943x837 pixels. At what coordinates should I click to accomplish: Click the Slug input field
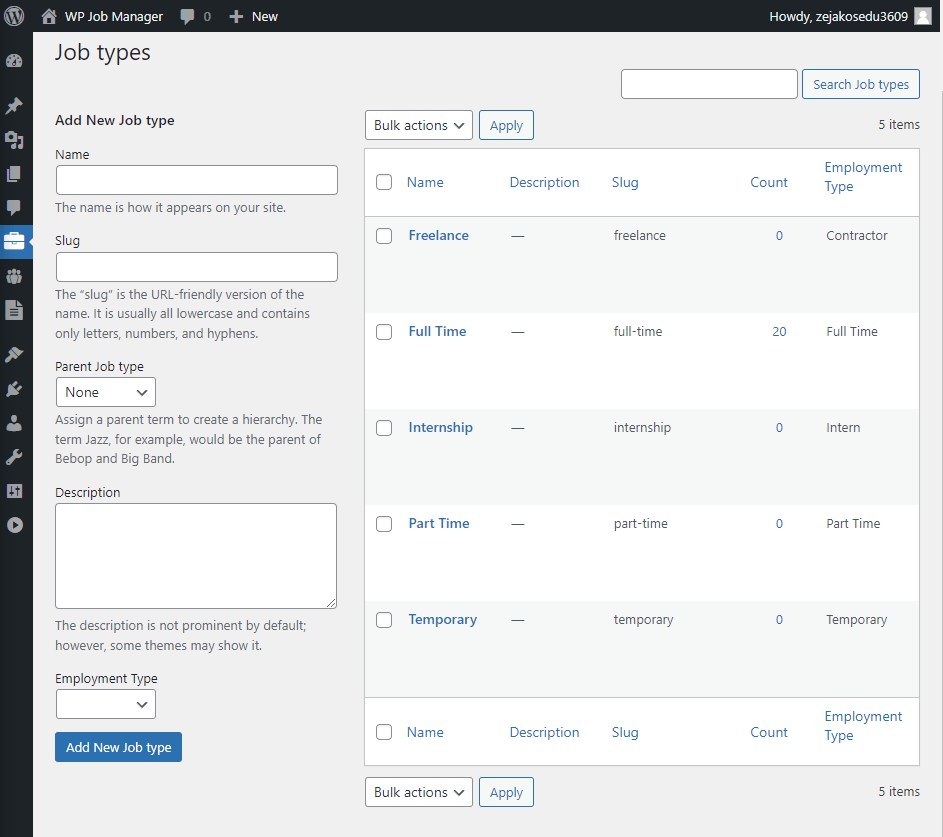197,267
